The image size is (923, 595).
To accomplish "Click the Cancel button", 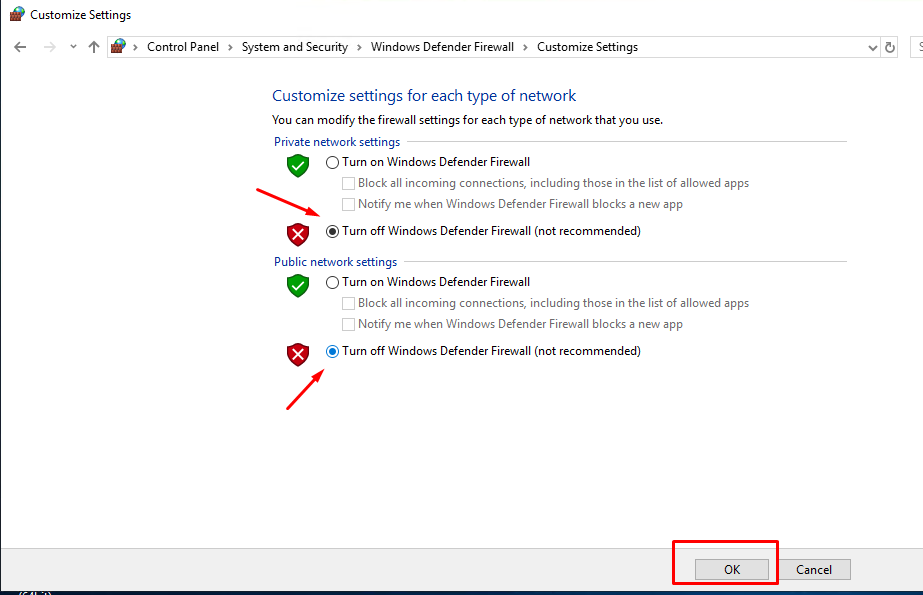I will pyautogui.click(x=814, y=570).
